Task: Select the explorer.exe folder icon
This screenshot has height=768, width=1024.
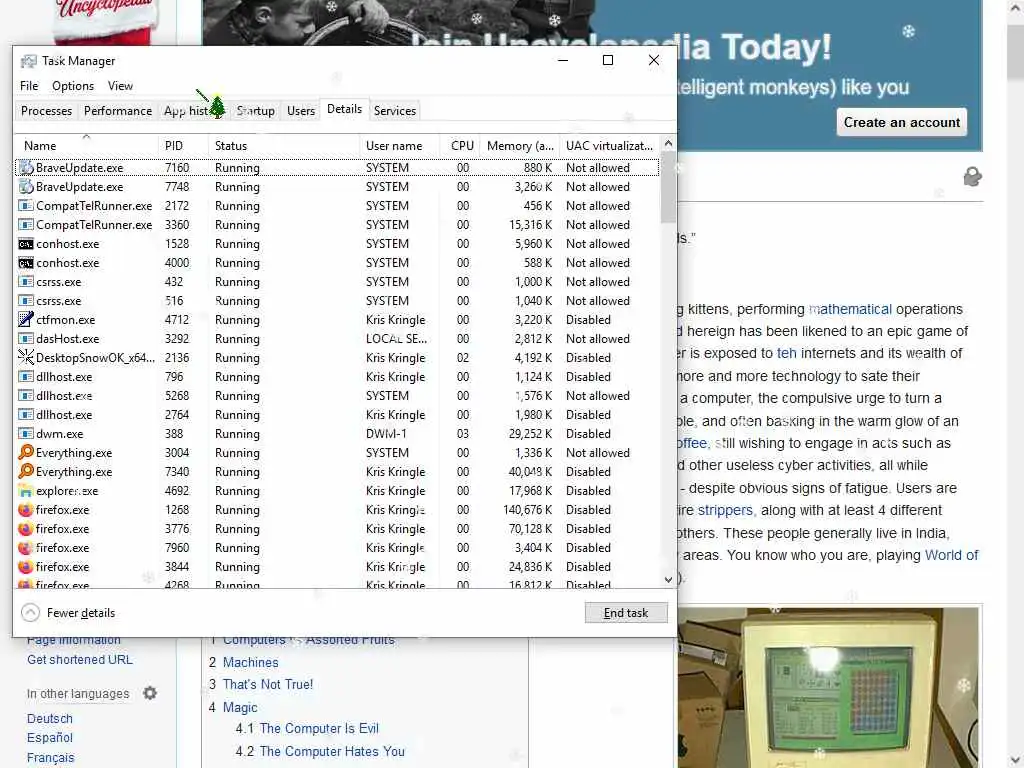Action: [26, 490]
